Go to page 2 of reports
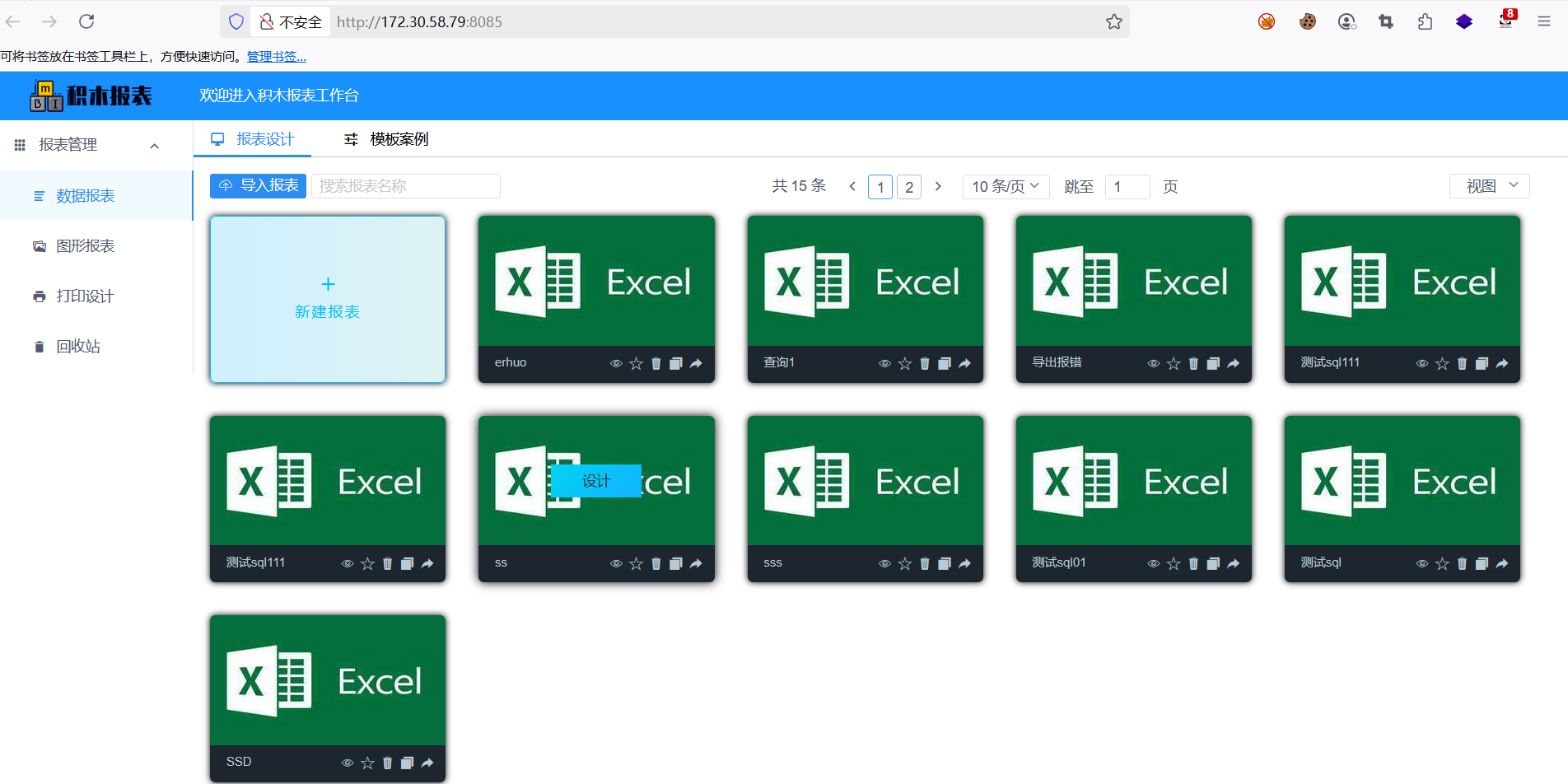This screenshot has height=784, width=1568. pyautogui.click(x=909, y=187)
